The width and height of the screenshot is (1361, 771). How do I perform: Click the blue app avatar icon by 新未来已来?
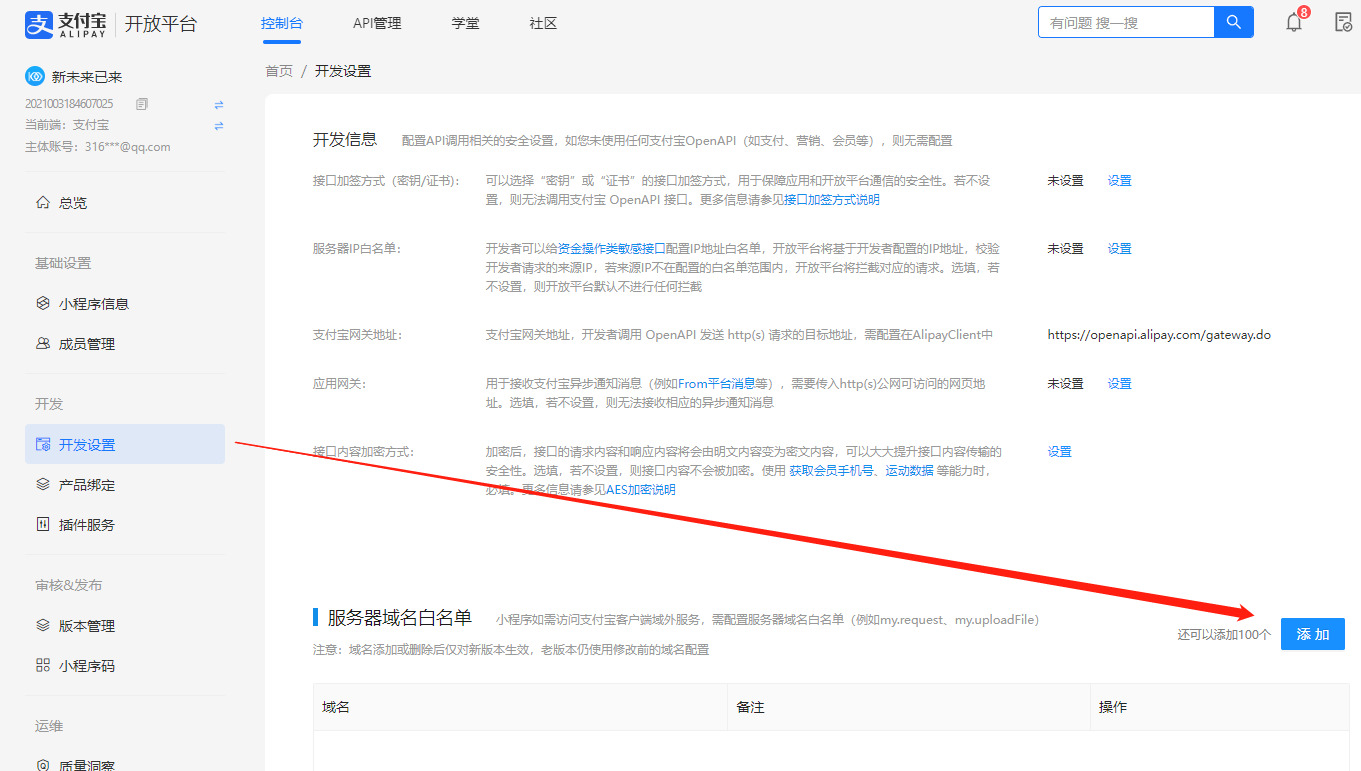35,77
